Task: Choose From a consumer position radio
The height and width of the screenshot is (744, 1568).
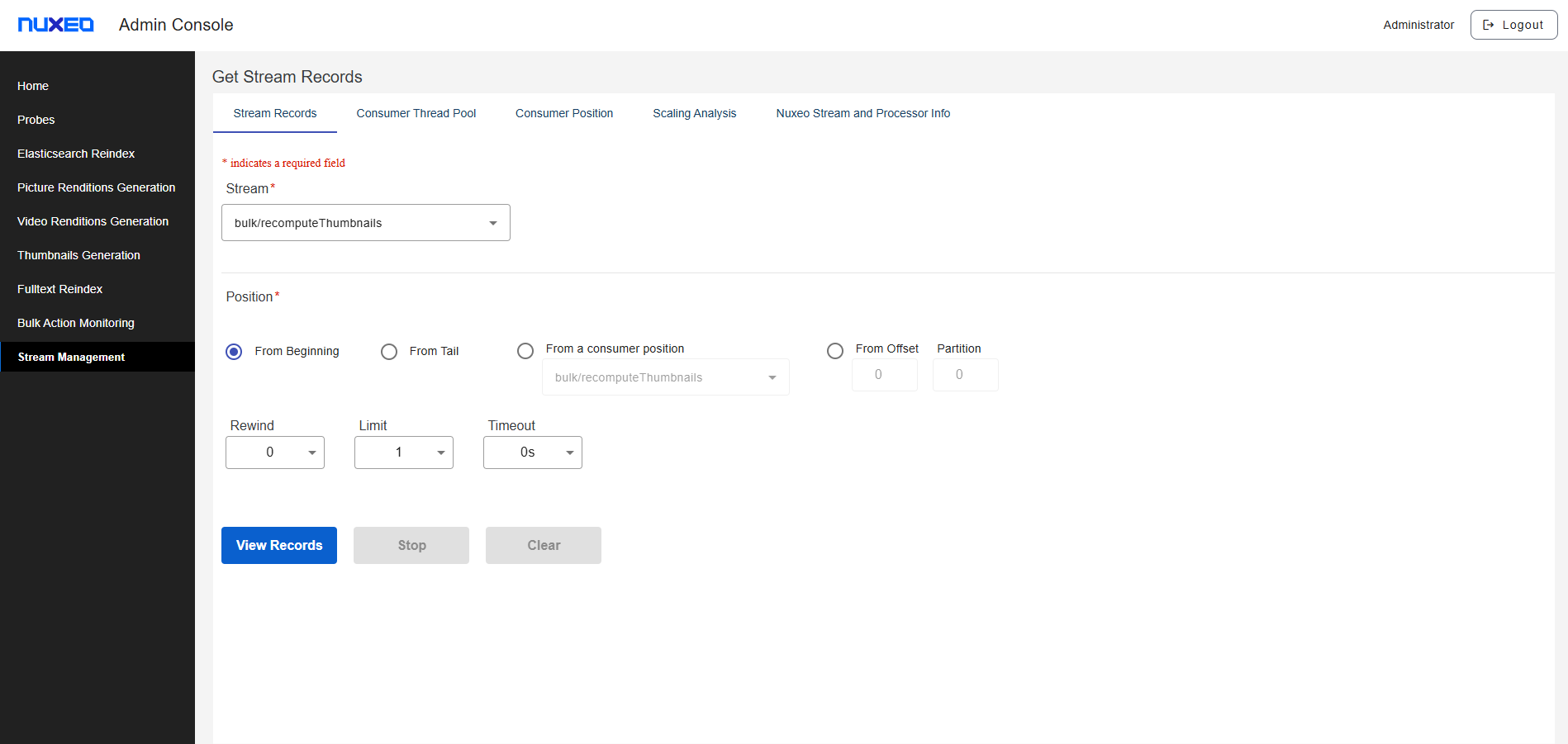Action: point(525,351)
